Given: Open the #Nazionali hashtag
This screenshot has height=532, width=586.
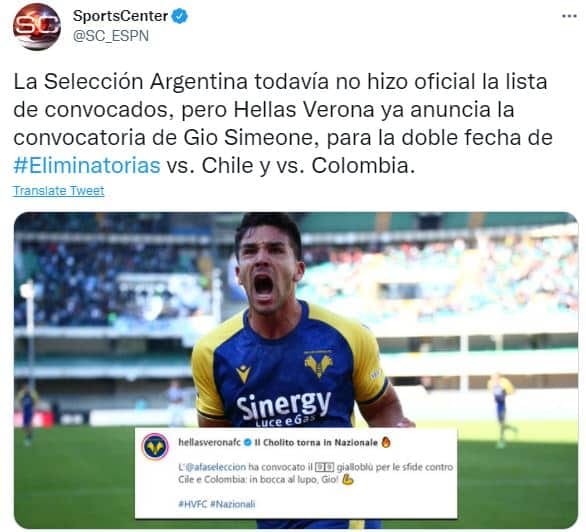Looking at the screenshot, I should pyautogui.click(x=232, y=504).
